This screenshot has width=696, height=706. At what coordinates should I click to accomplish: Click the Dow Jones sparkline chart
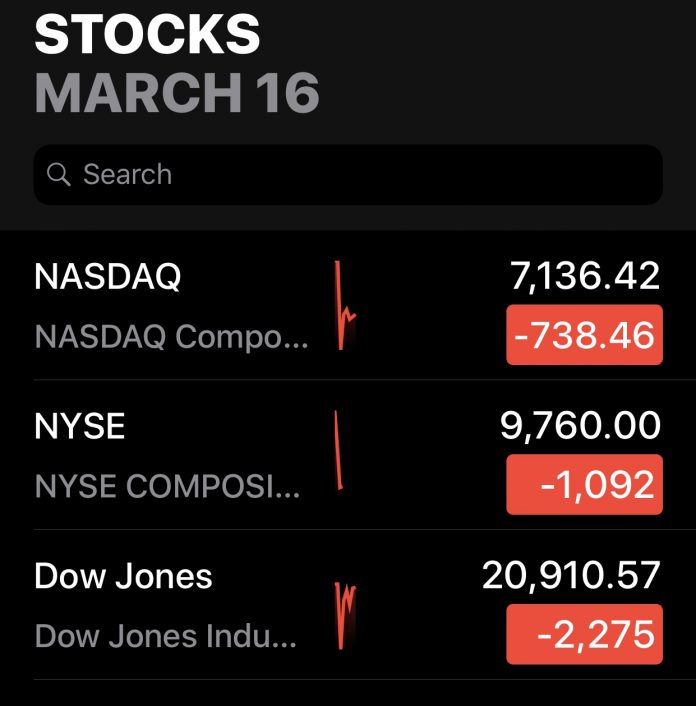point(346,612)
